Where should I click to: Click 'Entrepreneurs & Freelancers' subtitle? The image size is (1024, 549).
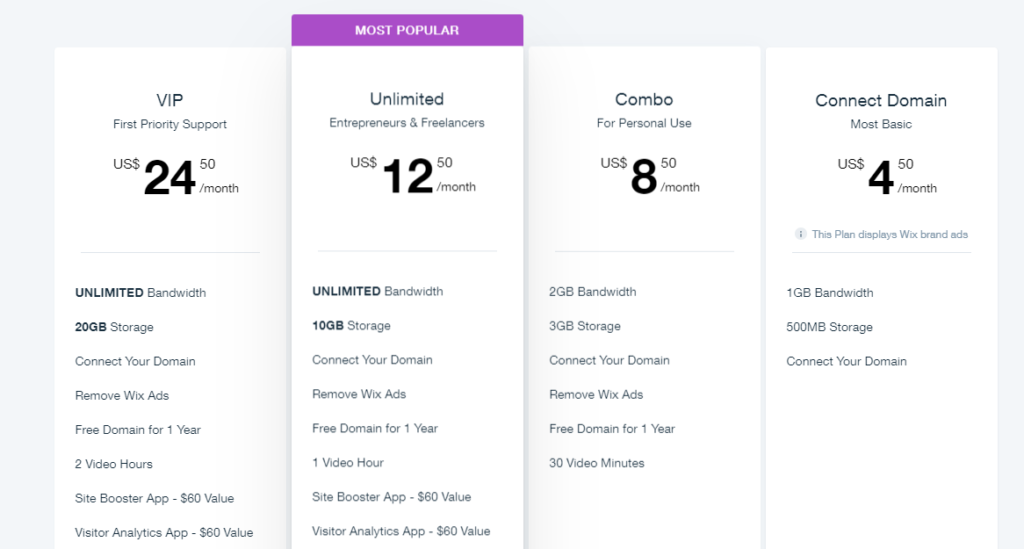pyautogui.click(x=407, y=123)
